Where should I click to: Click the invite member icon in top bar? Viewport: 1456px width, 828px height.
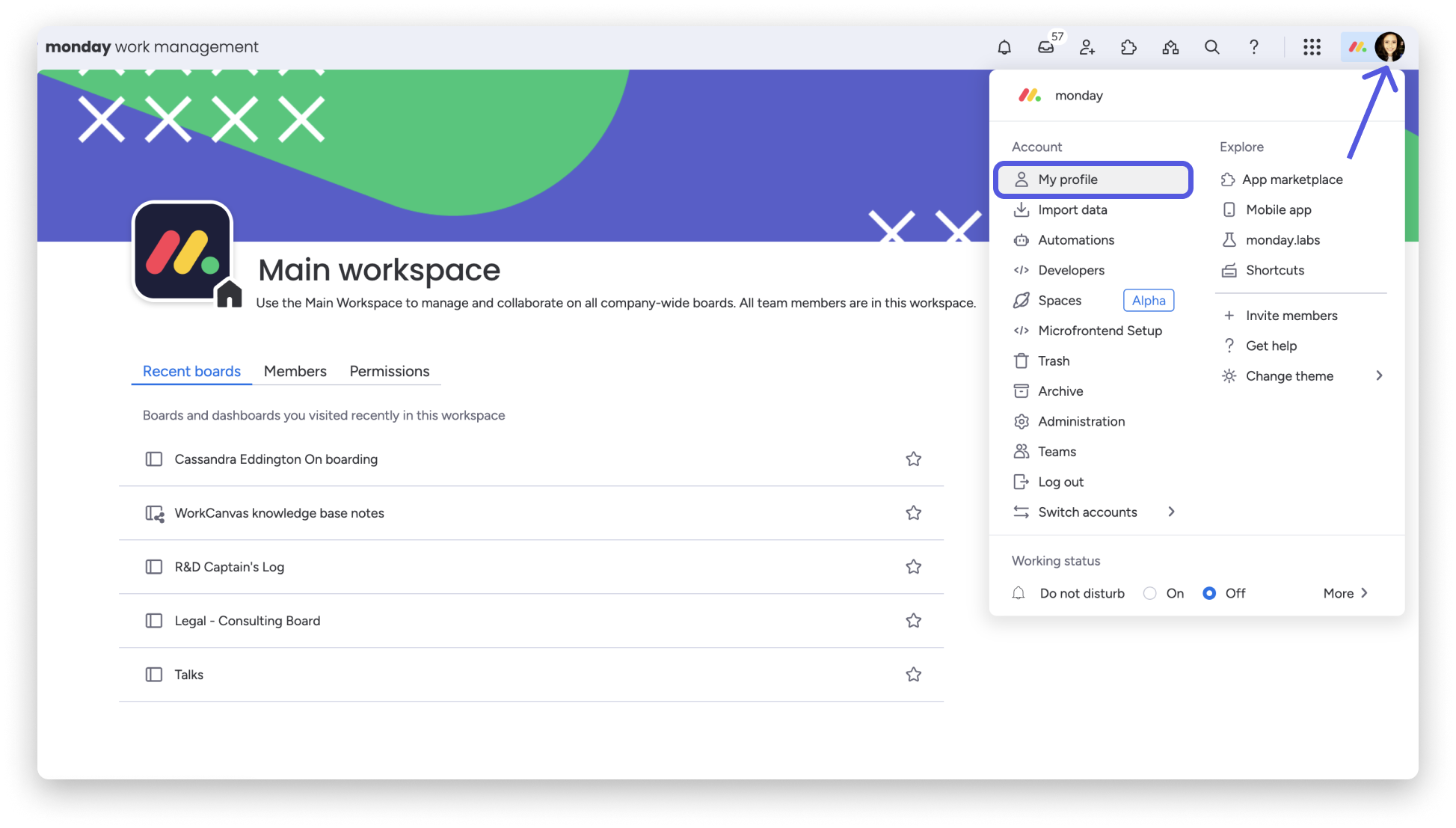click(1087, 47)
